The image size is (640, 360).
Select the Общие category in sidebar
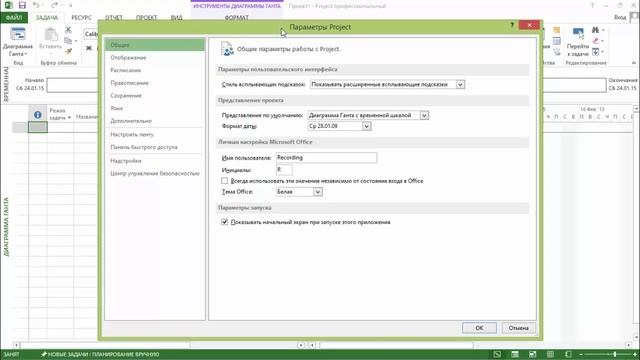pyautogui.click(x=155, y=45)
